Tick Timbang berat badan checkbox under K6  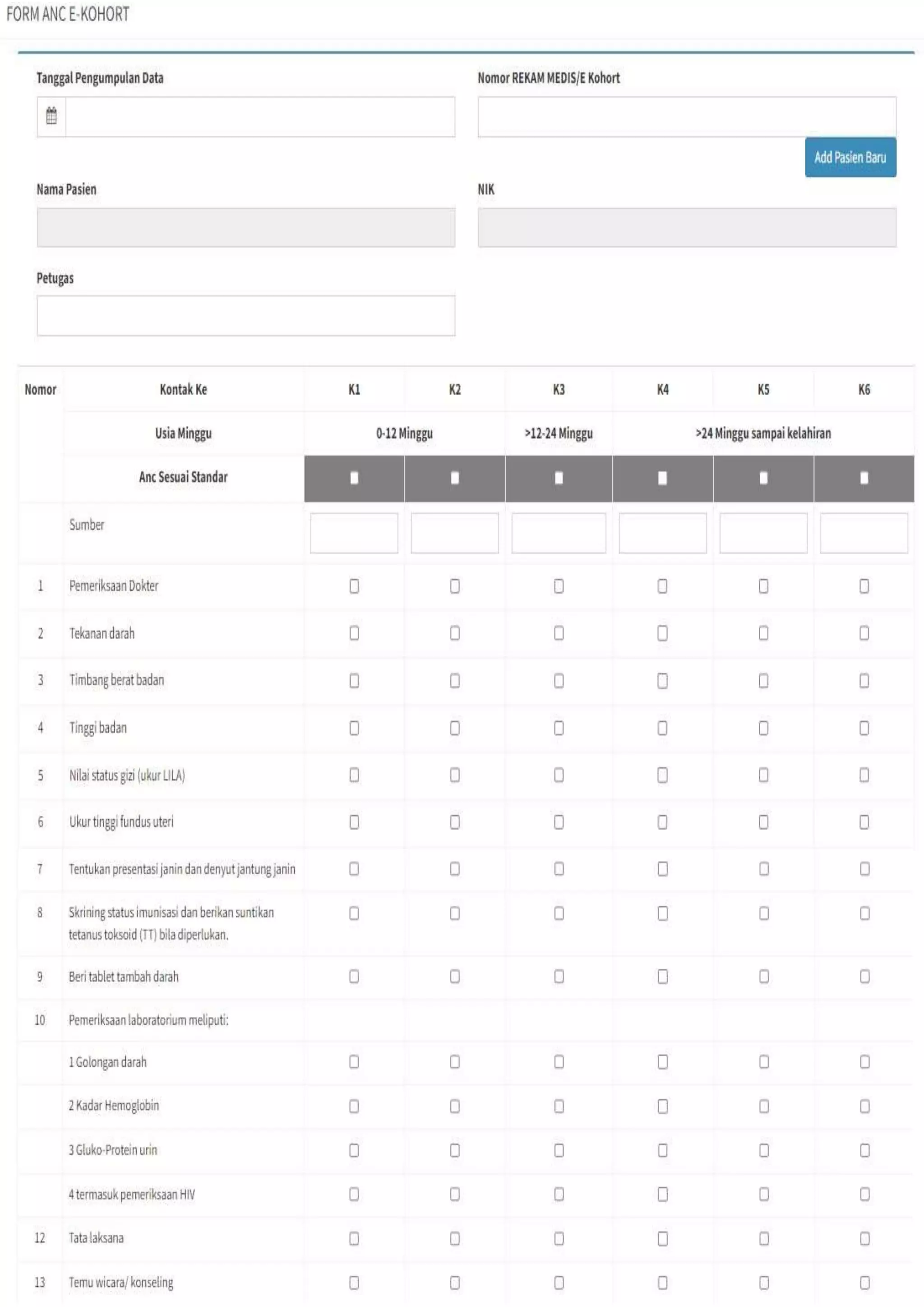click(x=864, y=680)
